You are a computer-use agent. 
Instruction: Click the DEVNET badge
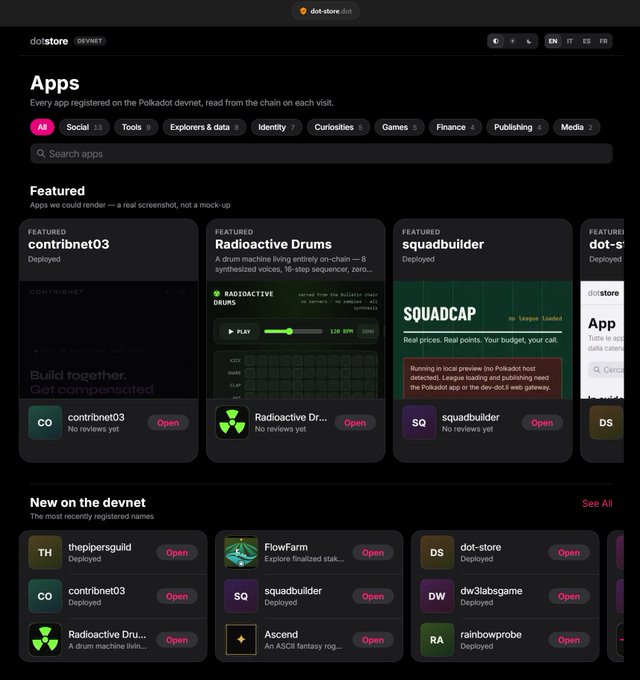point(90,41)
